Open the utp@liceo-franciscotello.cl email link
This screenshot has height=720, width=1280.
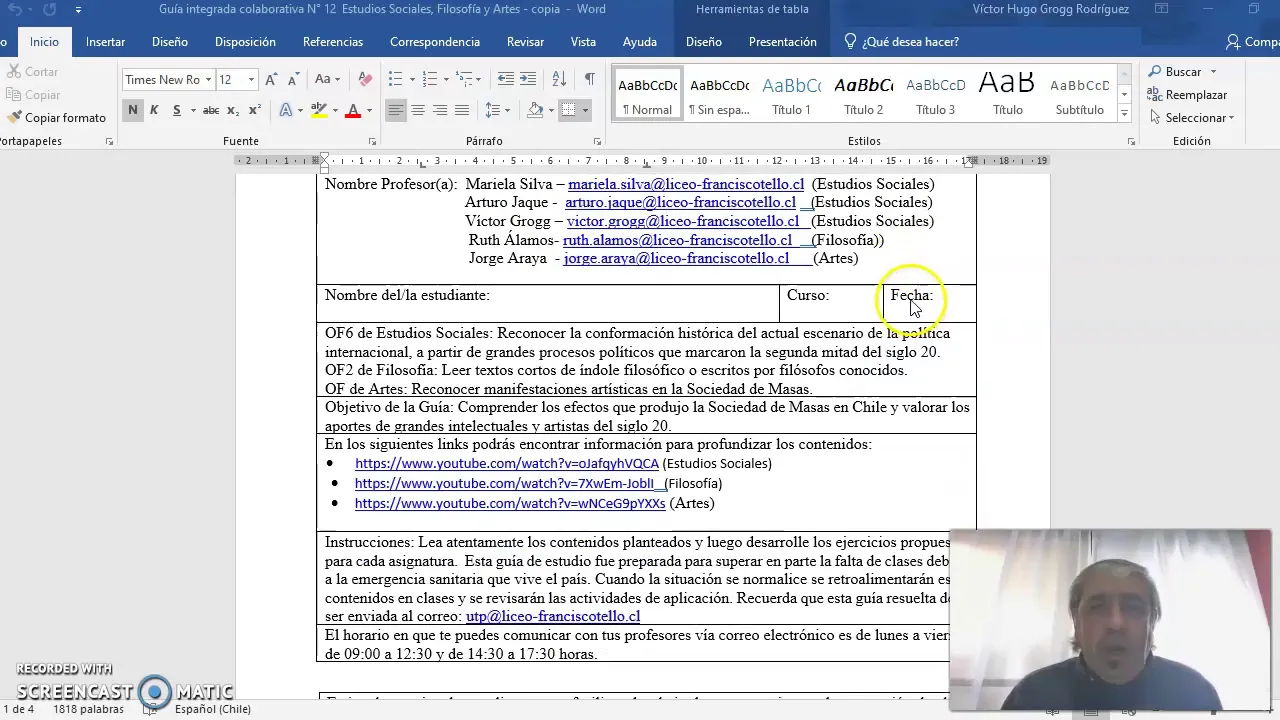coord(553,617)
